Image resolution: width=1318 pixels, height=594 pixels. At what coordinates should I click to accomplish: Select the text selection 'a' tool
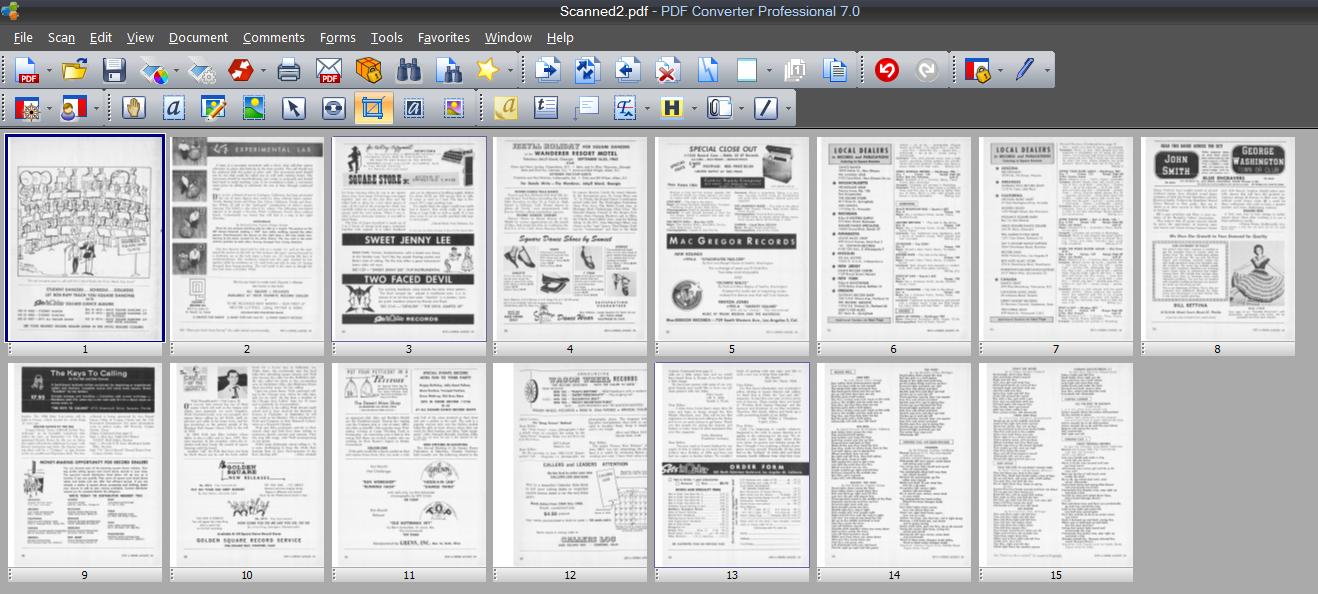tap(174, 107)
